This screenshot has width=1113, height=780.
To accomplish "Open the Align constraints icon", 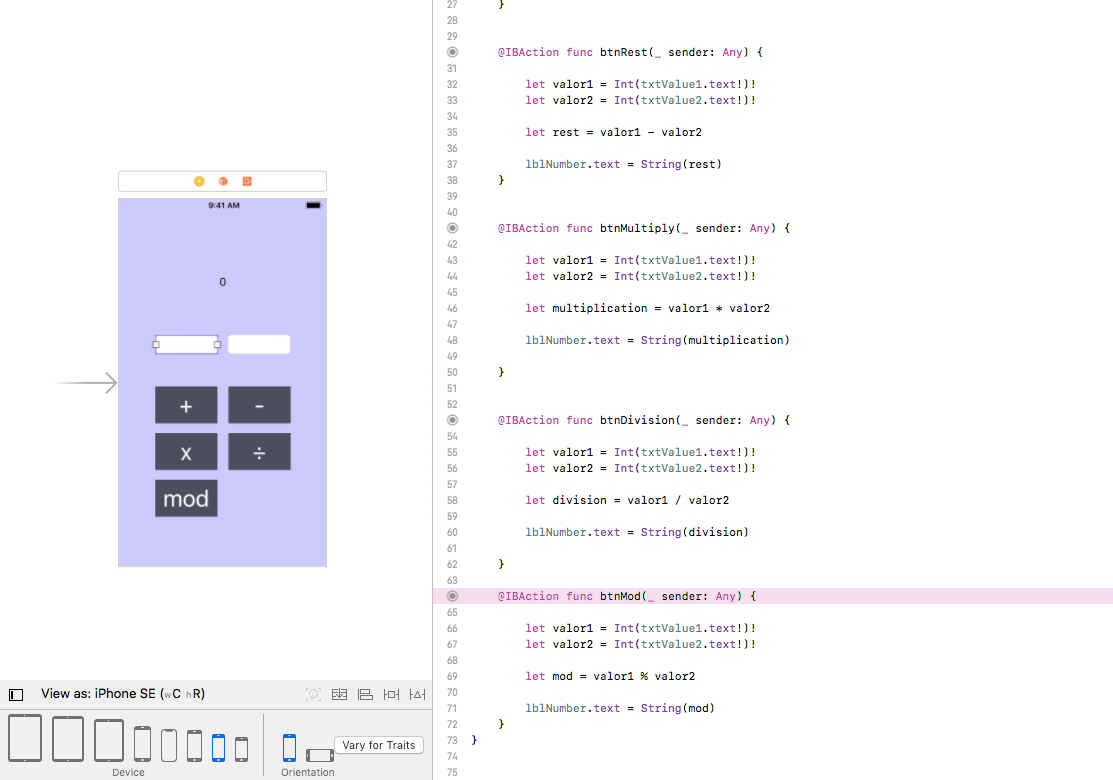I will click(364, 693).
